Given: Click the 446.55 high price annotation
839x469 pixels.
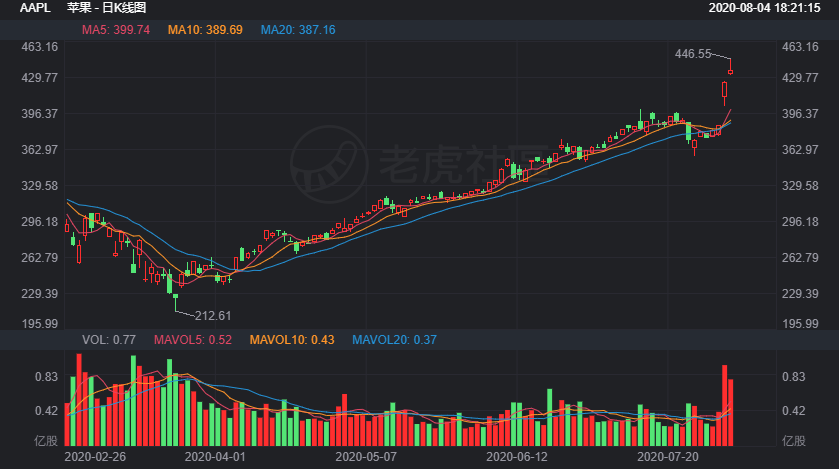Looking at the screenshot, I should (693, 54).
